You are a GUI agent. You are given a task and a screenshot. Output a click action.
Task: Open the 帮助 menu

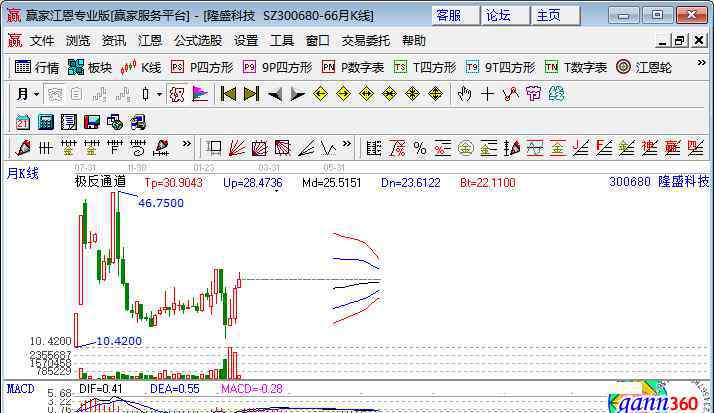click(413, 41)
